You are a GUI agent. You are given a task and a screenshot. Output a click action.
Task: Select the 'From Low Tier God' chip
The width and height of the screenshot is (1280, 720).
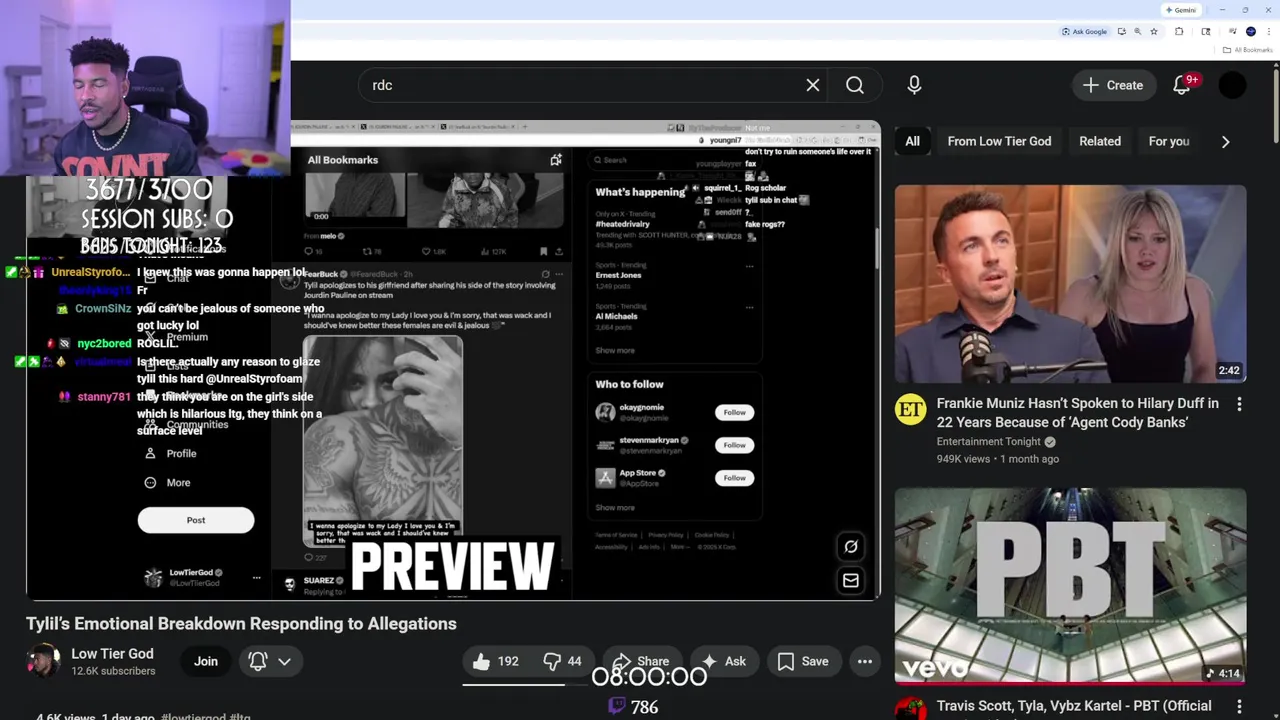(999, 141)
